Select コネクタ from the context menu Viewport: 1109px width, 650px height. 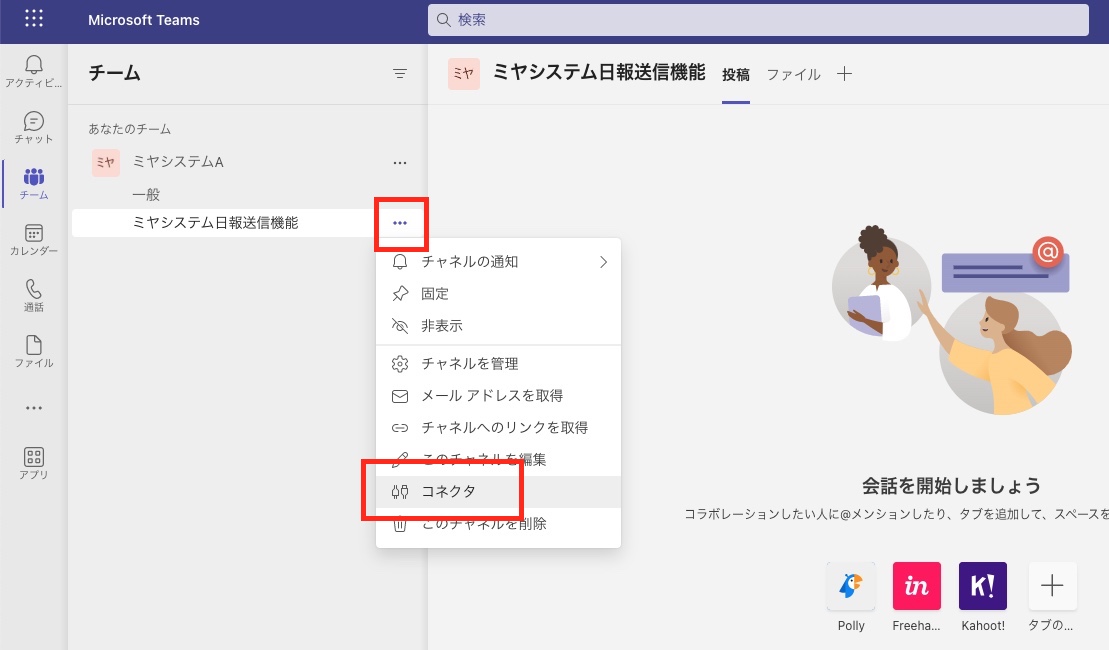pyautogui.click(x=499, y=492)
